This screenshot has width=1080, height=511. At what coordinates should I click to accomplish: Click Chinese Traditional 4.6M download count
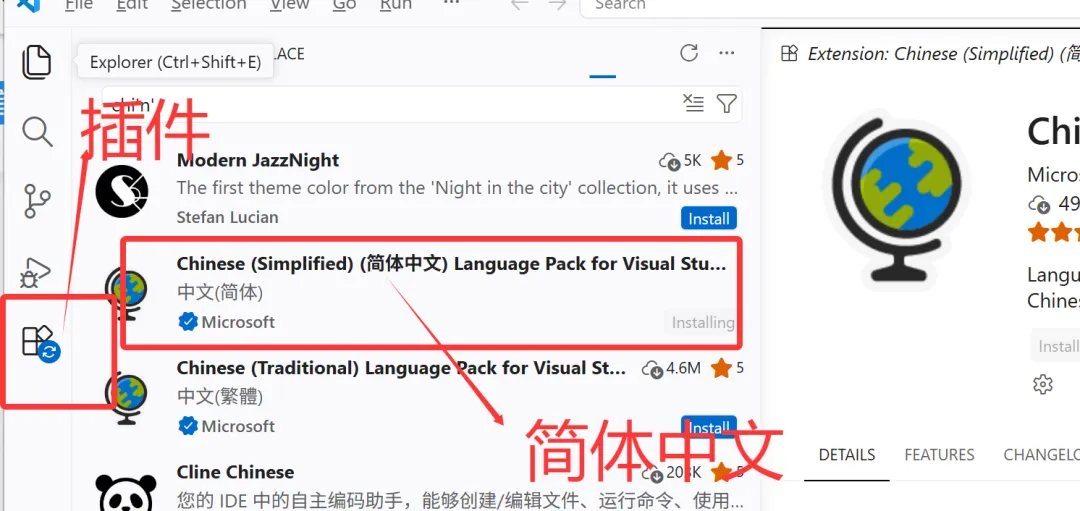pyautogui.click(x=672, y=368)
